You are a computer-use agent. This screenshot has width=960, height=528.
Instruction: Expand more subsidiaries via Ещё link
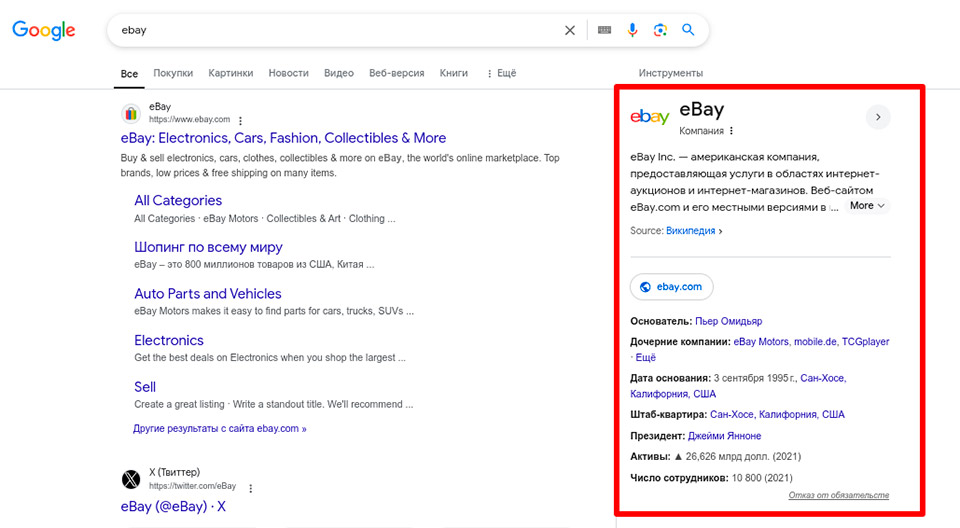coord(645,358)
